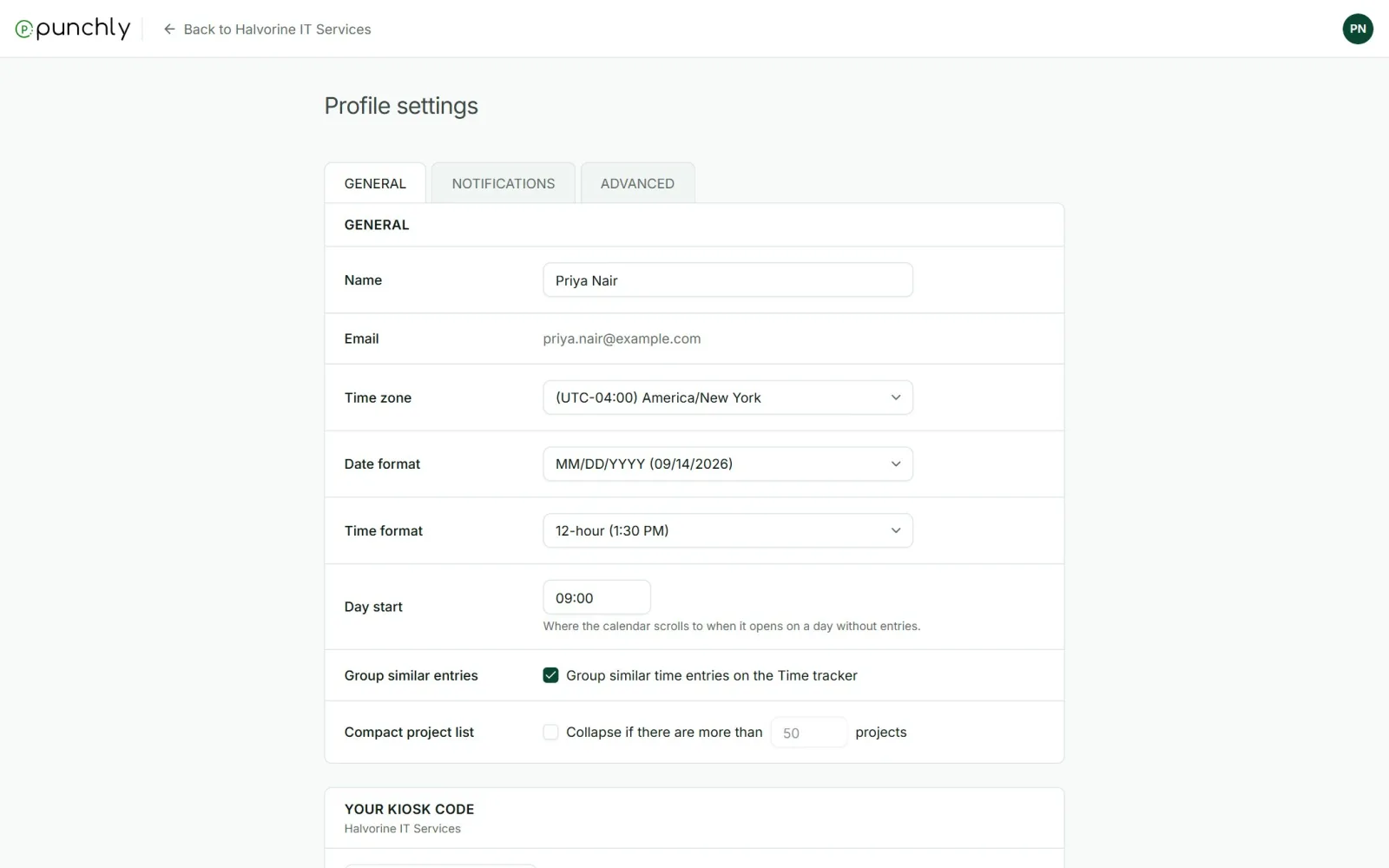Uncheck Group similar time entries checkbox
Screen dimensions: 1389x868
click(x=550, y=675)
